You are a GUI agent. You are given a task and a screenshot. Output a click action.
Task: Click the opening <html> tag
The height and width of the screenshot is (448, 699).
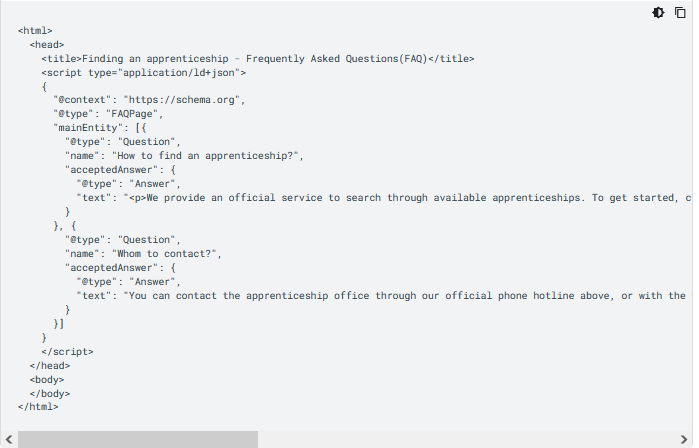[35, 31]
